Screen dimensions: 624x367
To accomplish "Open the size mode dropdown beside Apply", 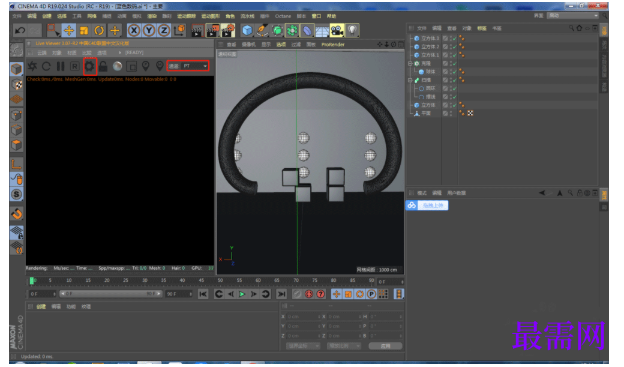I will pyautogui.click(x=344, y=346).
